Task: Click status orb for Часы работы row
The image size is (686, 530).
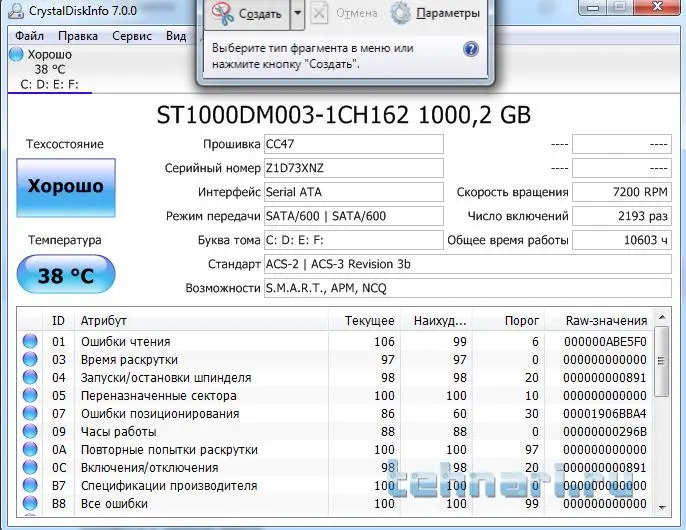Action: coord(30,431)
